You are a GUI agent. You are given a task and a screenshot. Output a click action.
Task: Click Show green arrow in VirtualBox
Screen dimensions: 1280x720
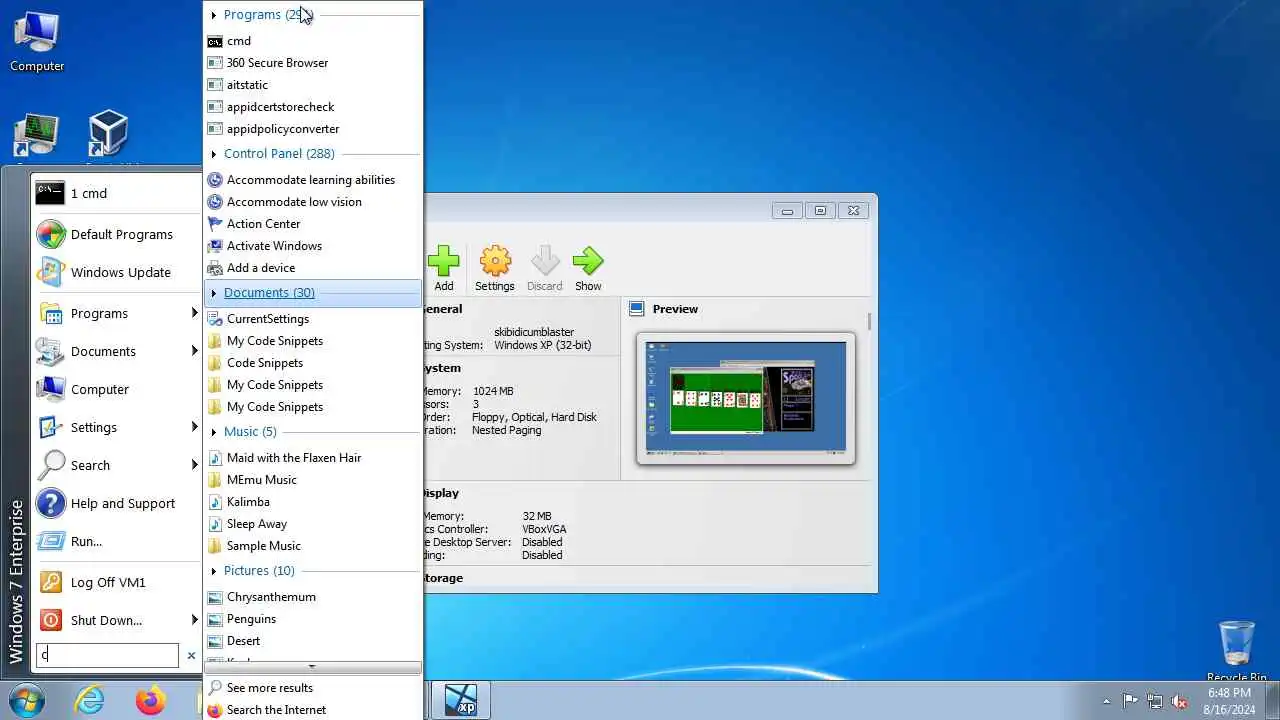point(588,269)
